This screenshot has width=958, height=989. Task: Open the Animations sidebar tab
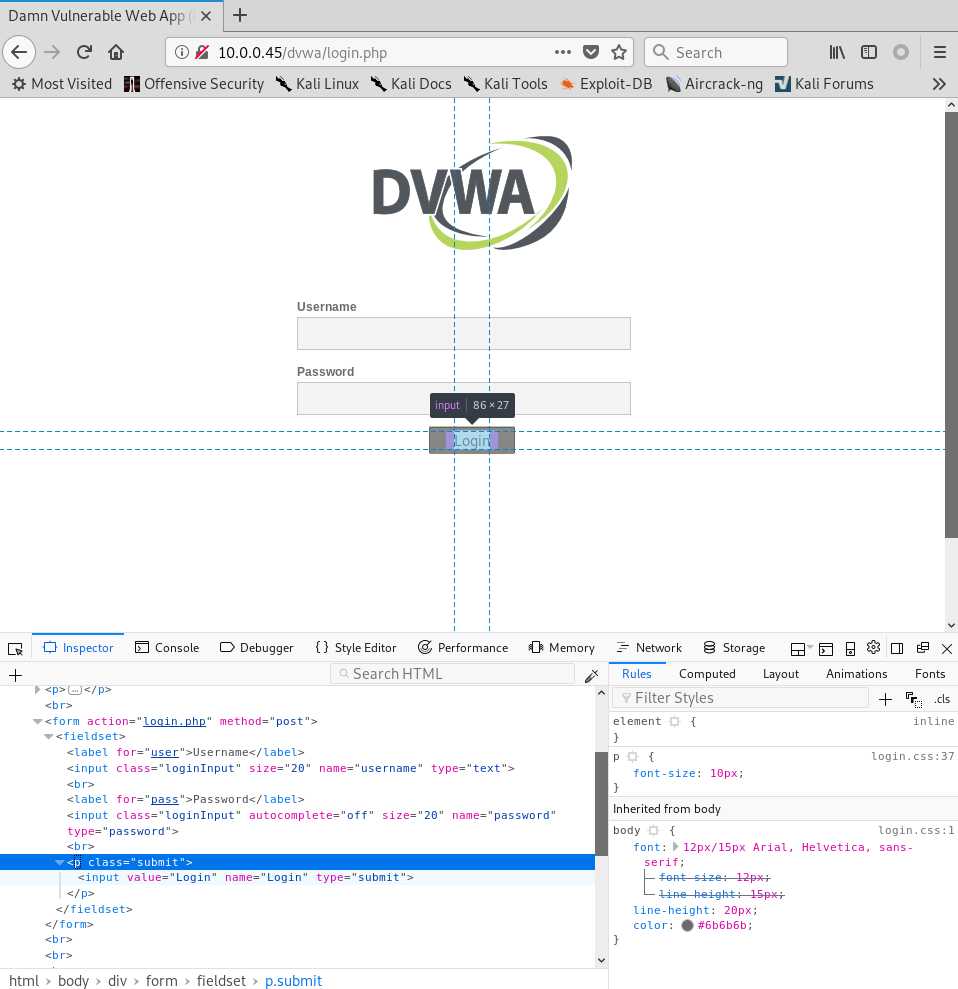pyautogui.click(x=856, y=674)
